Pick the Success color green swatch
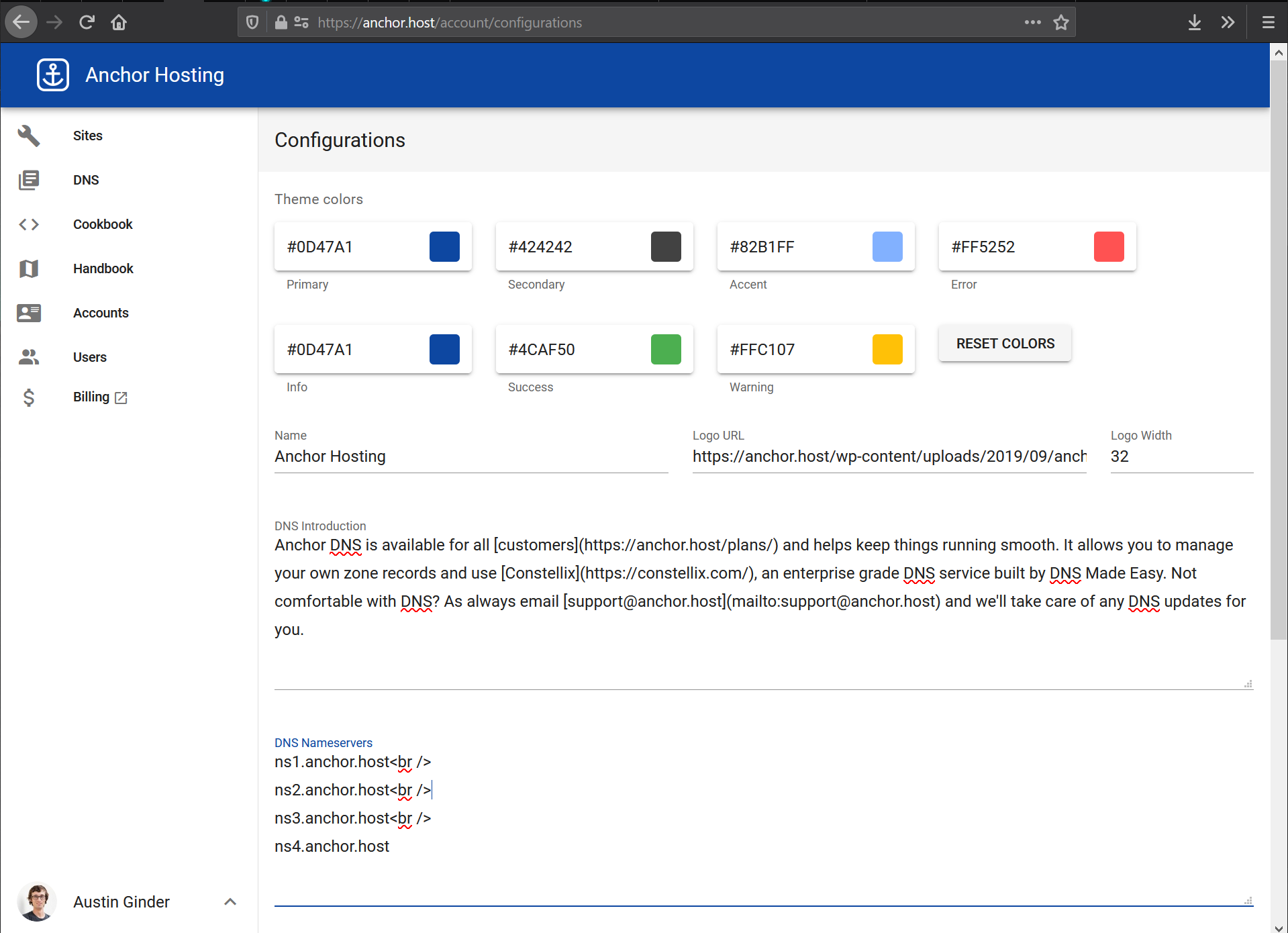The height and width of the screenshot is (933, 1288). point(666,349)
